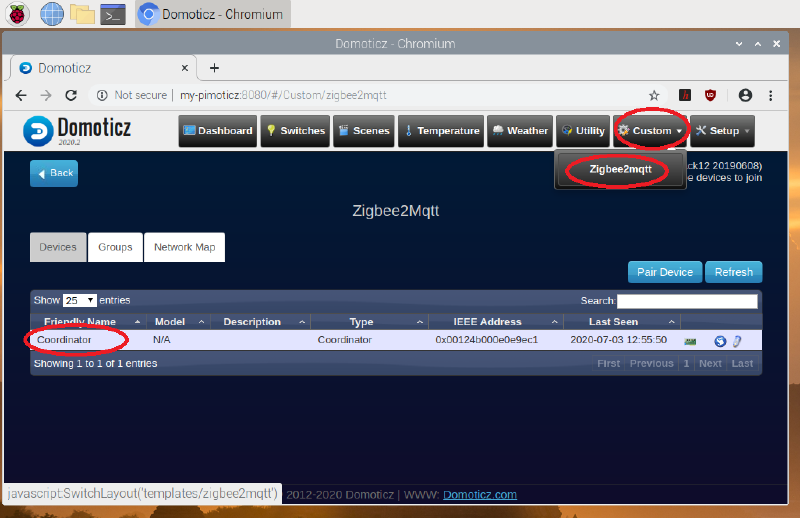Sort by the Model column
Viewport: 800px width, 518px height.
pyautogui.click(x=179, y=322)
